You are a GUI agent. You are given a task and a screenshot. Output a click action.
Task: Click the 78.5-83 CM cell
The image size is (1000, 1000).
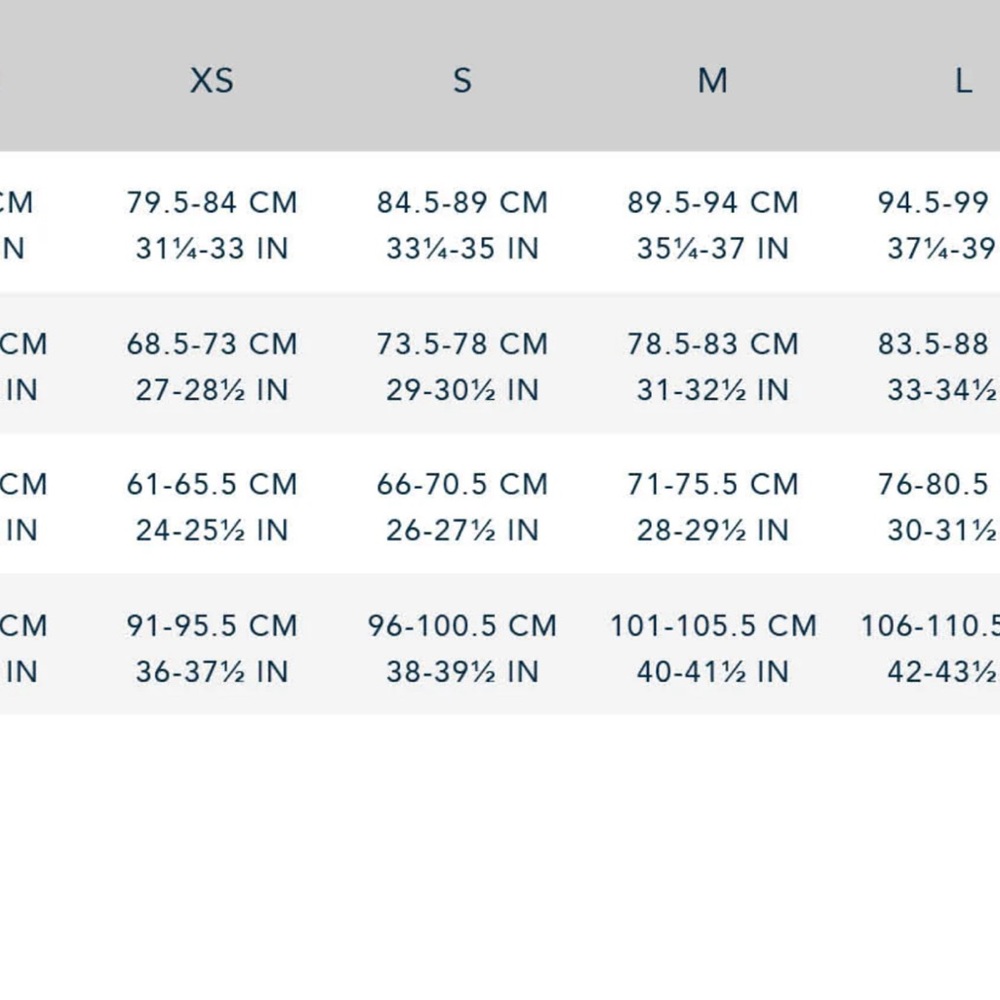click(712, 344)
